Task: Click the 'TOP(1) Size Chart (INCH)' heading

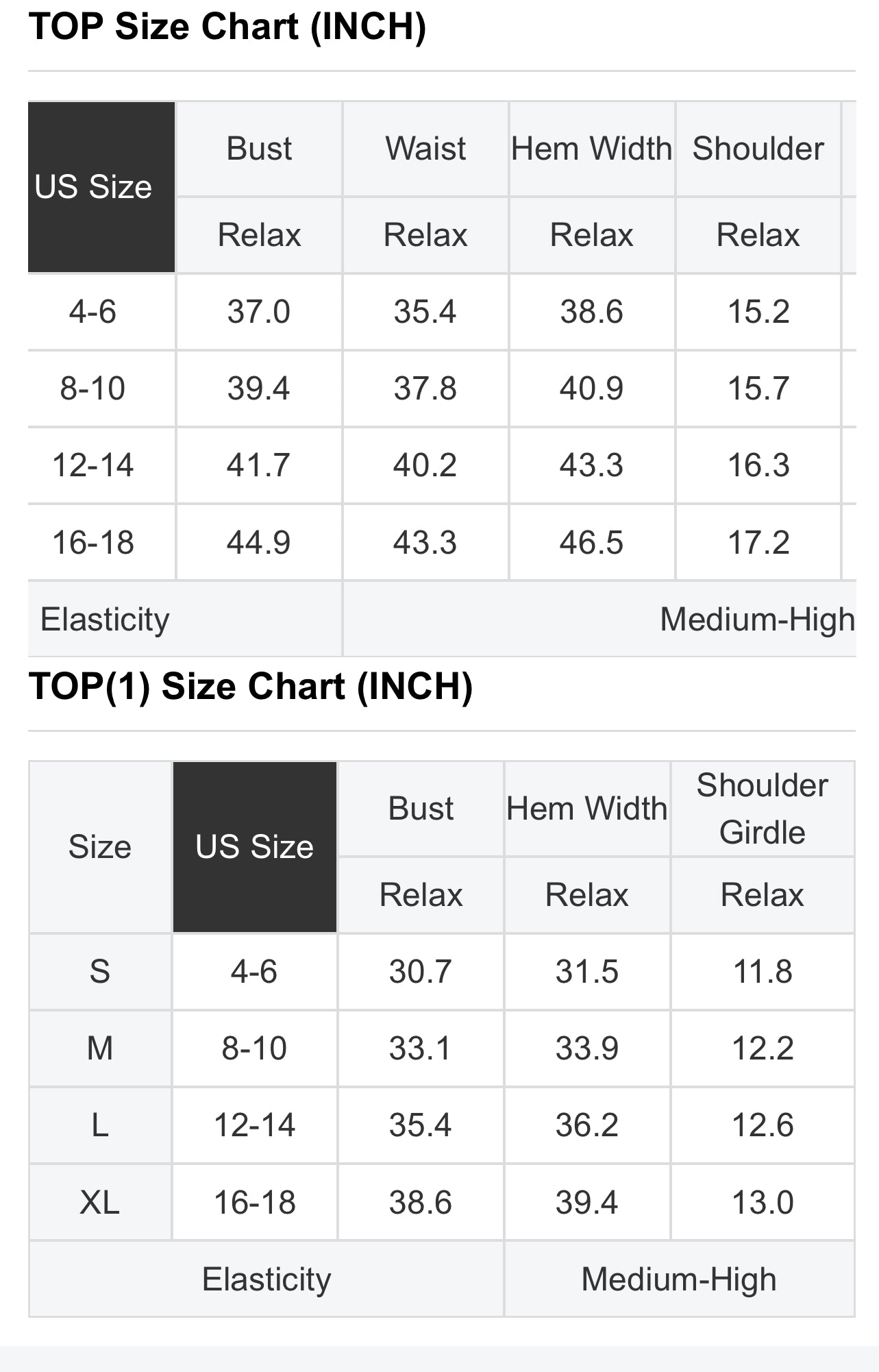Action: point(250,687)
